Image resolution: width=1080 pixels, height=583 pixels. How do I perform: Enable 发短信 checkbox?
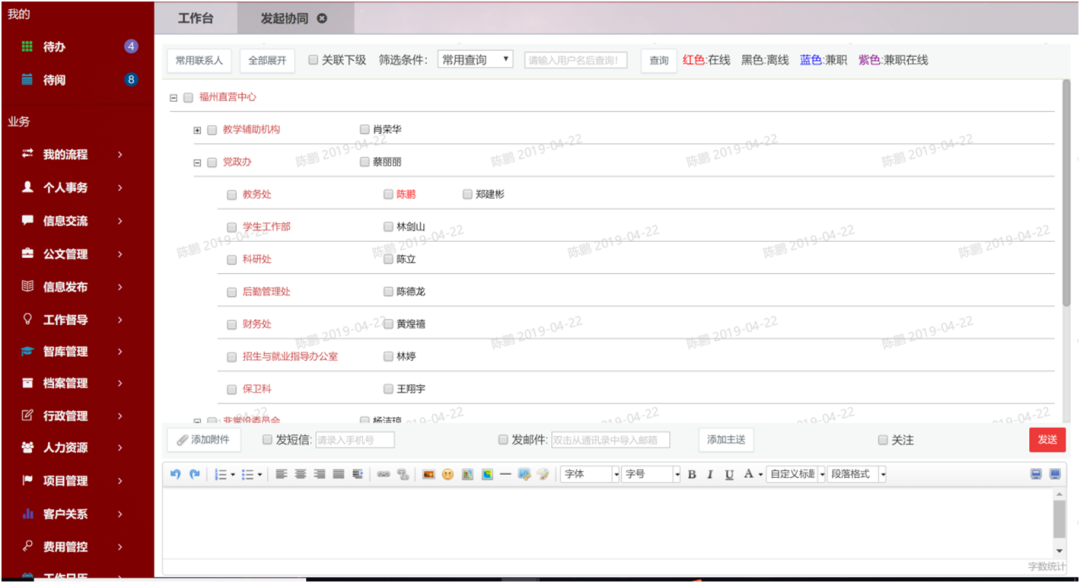coord(267,440)
